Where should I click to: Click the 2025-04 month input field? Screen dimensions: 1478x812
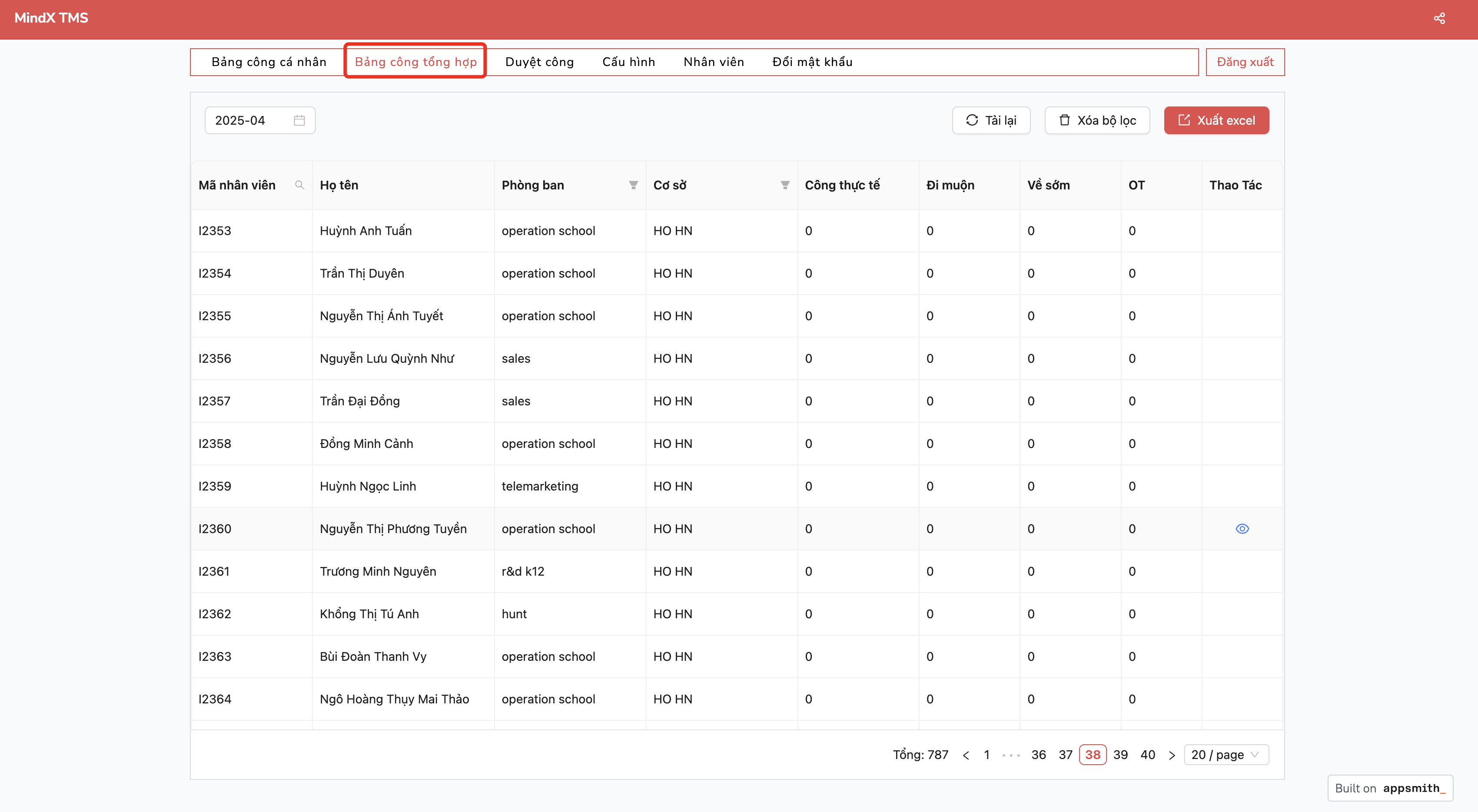tap(249, 120)
